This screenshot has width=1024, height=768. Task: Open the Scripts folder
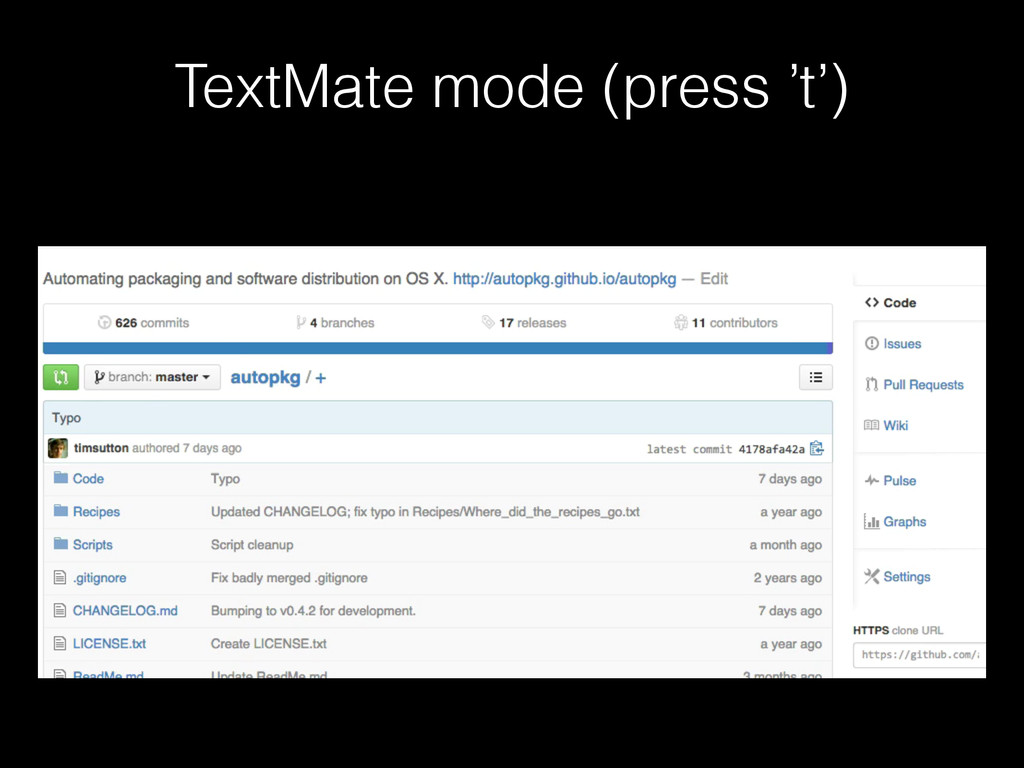(x=93, y=545)
